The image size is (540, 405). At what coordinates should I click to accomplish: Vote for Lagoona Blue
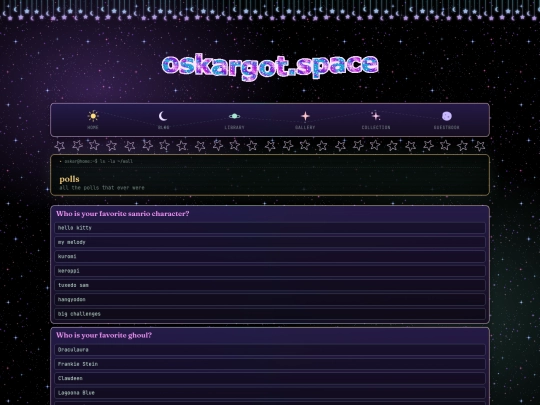tap(270, 393)
